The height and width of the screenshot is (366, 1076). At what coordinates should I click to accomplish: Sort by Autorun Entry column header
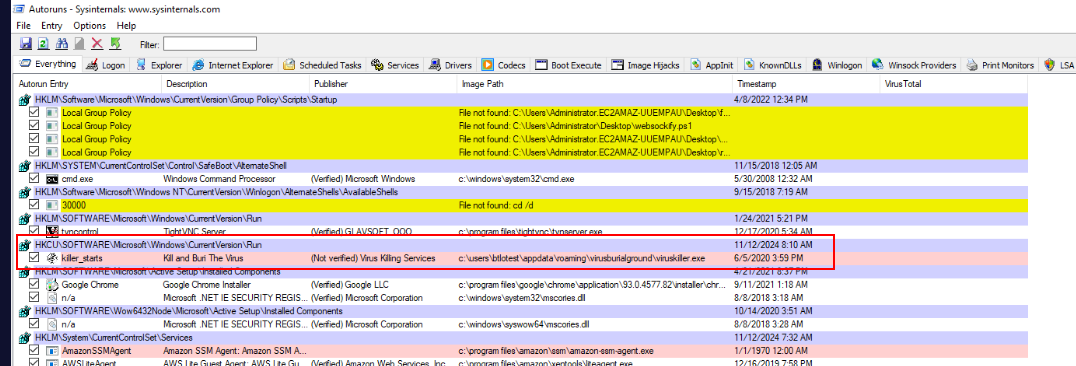[x=88, y=84]
